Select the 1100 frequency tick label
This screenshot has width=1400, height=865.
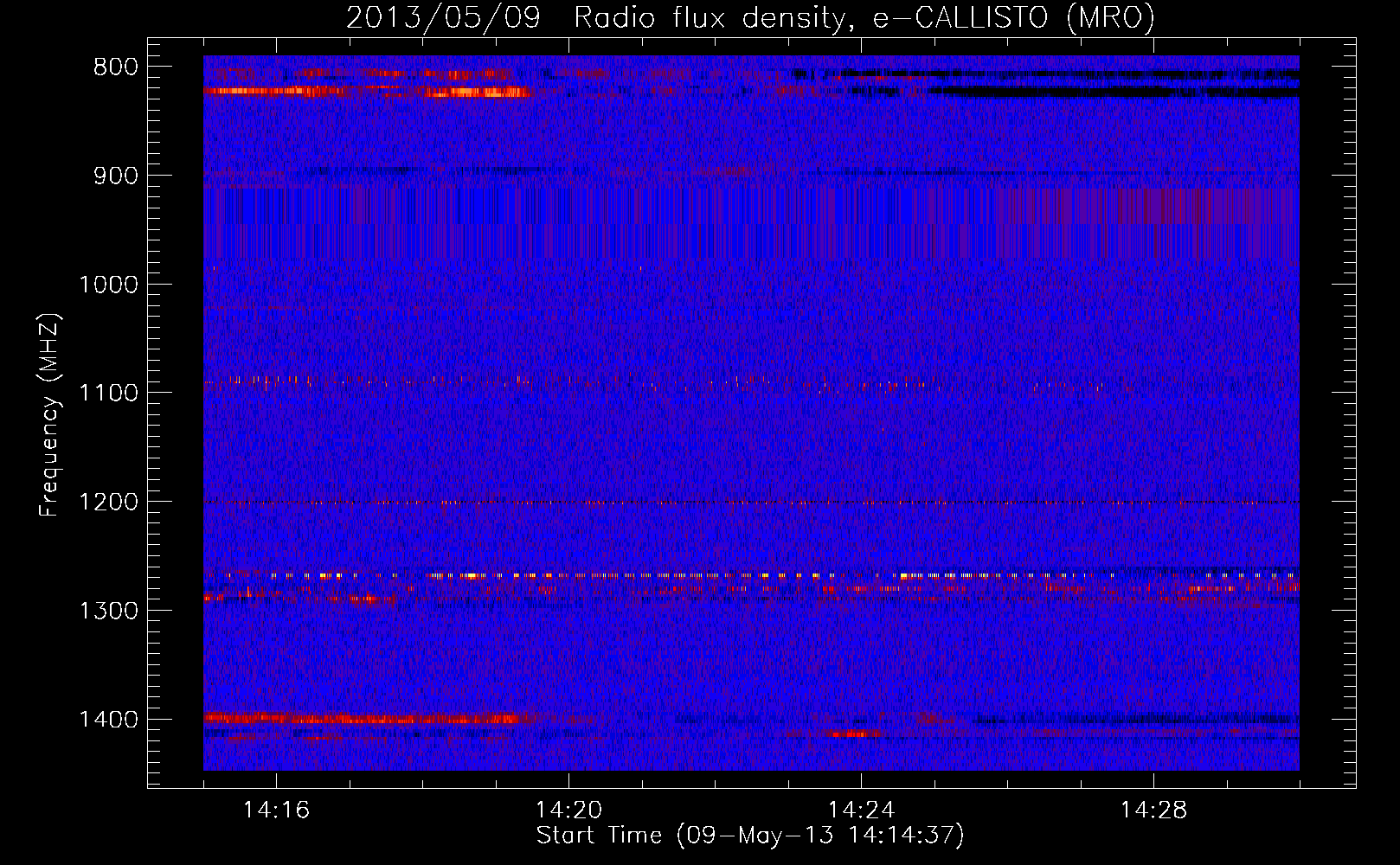point(108,393)
